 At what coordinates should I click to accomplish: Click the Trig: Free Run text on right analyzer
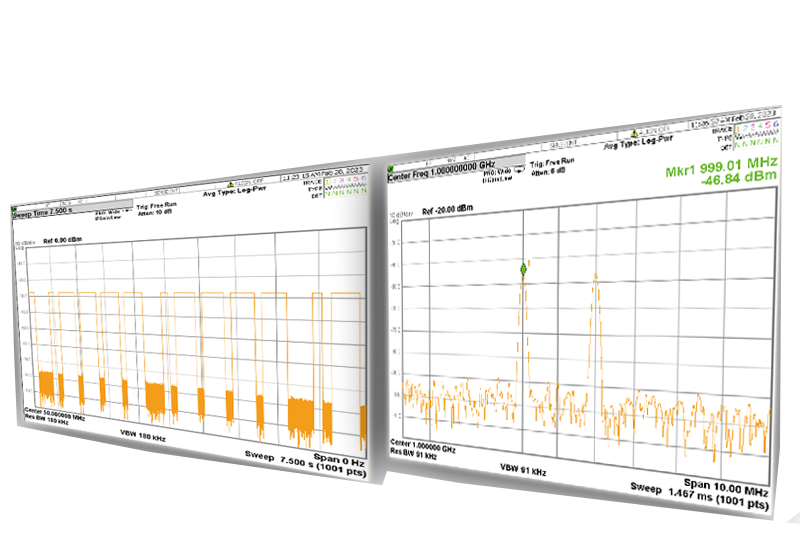pos(555,161)
